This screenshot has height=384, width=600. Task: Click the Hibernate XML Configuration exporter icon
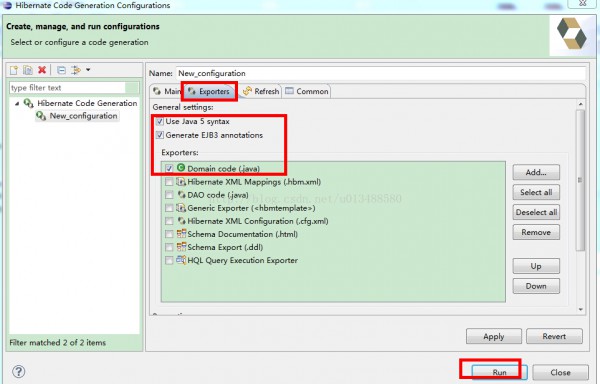181,221
